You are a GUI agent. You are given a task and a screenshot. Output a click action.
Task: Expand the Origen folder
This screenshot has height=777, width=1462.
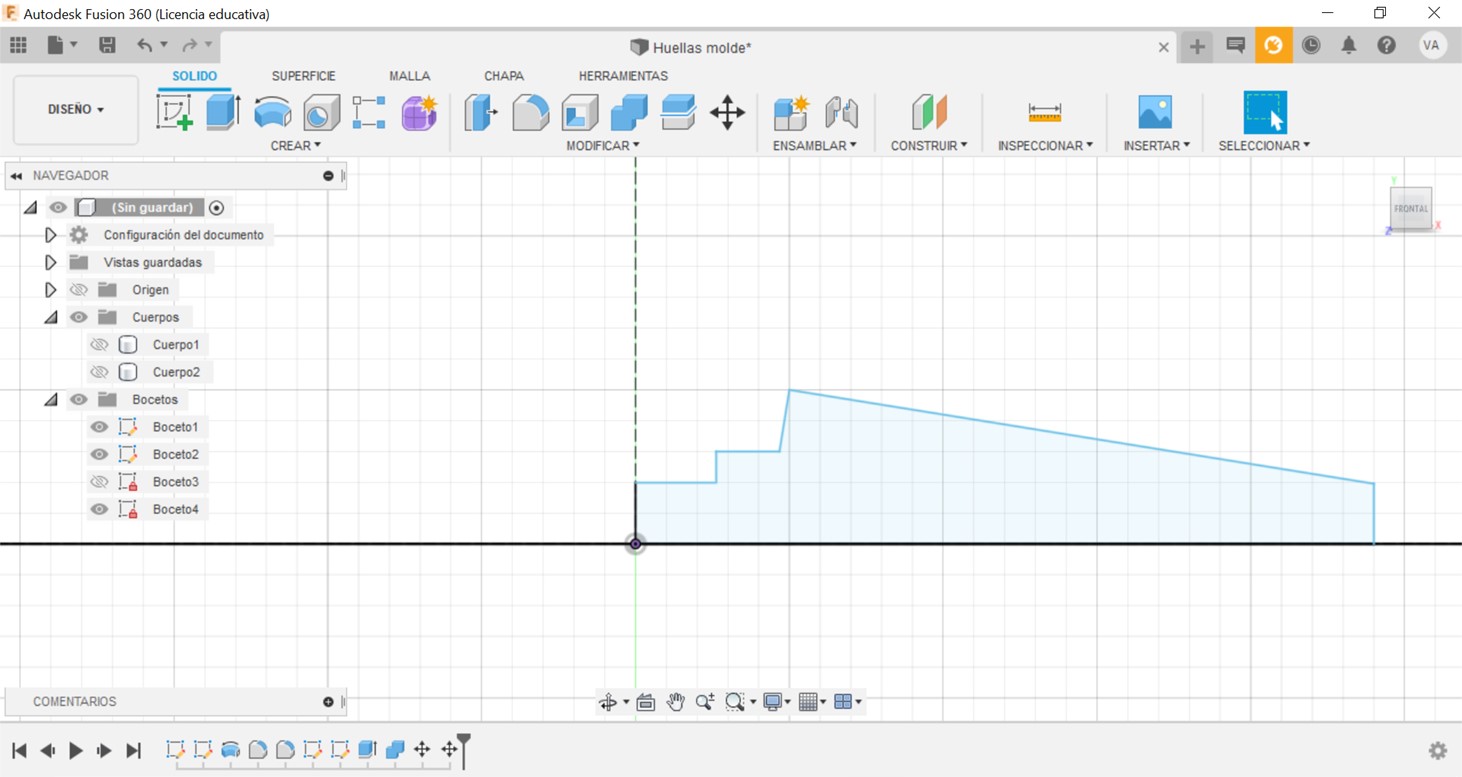click(x=50, y=290)
